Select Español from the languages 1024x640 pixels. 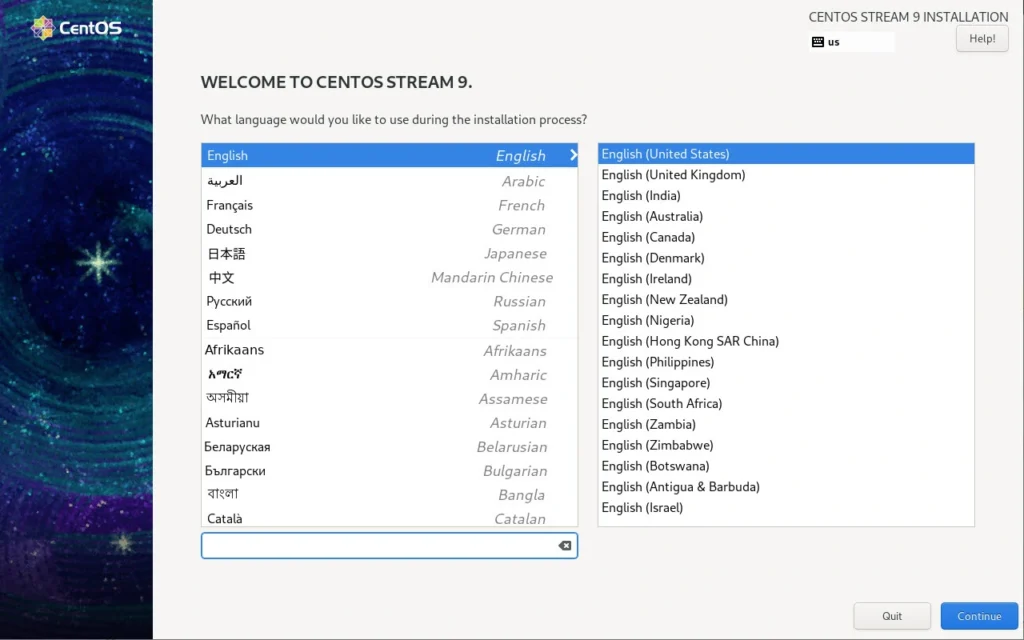229,325
